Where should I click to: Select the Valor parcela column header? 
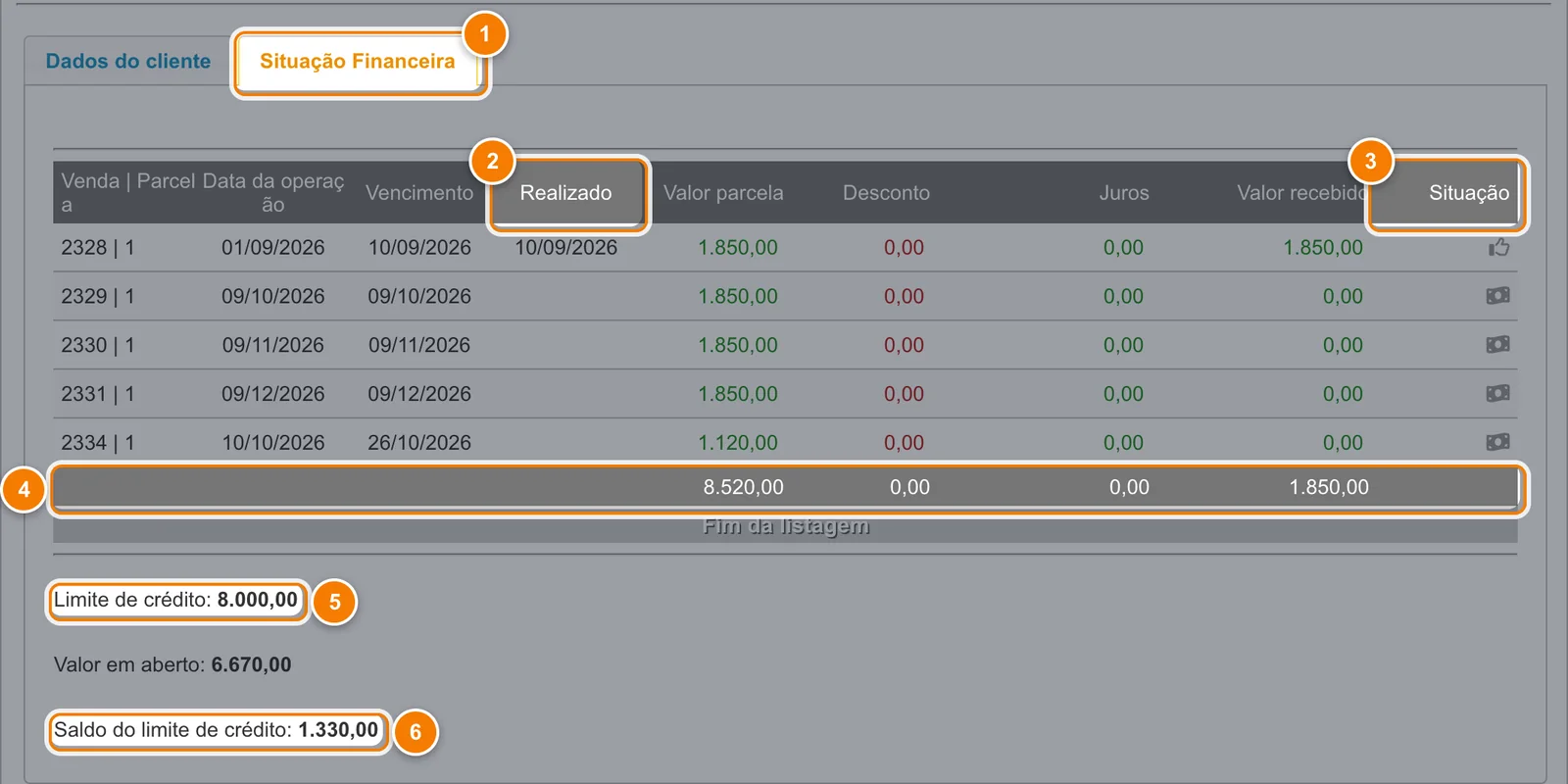coord(723,193)
